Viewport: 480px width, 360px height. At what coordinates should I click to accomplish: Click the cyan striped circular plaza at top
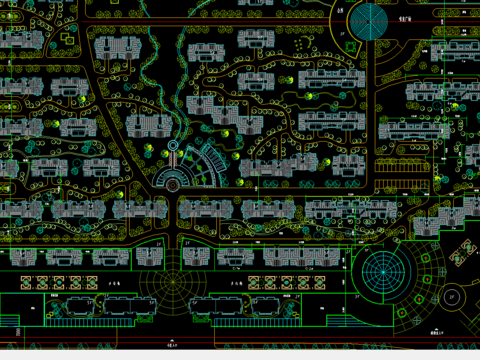coord(369,22)
